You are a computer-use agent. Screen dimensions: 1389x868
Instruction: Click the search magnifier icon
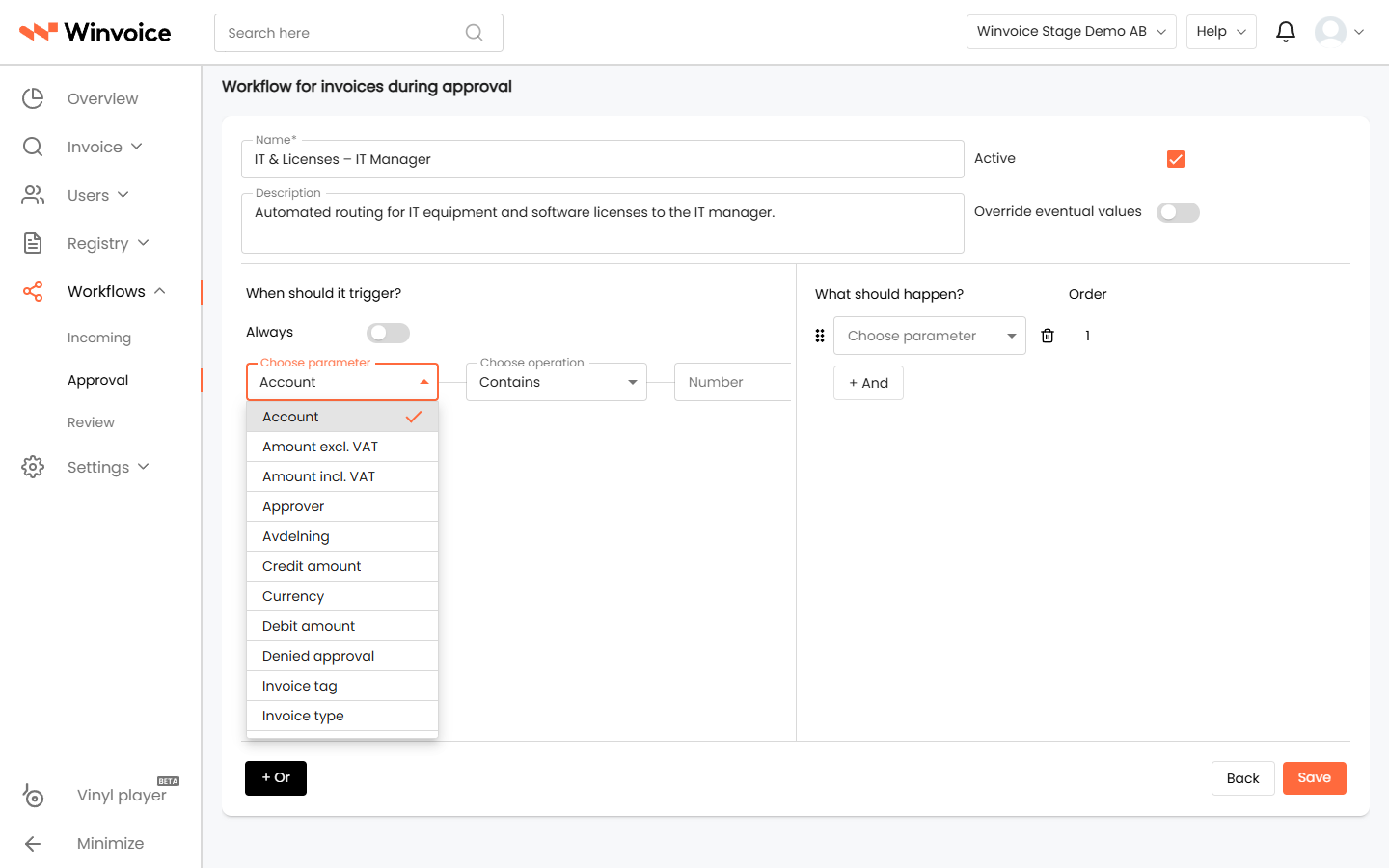coord(474,33)
